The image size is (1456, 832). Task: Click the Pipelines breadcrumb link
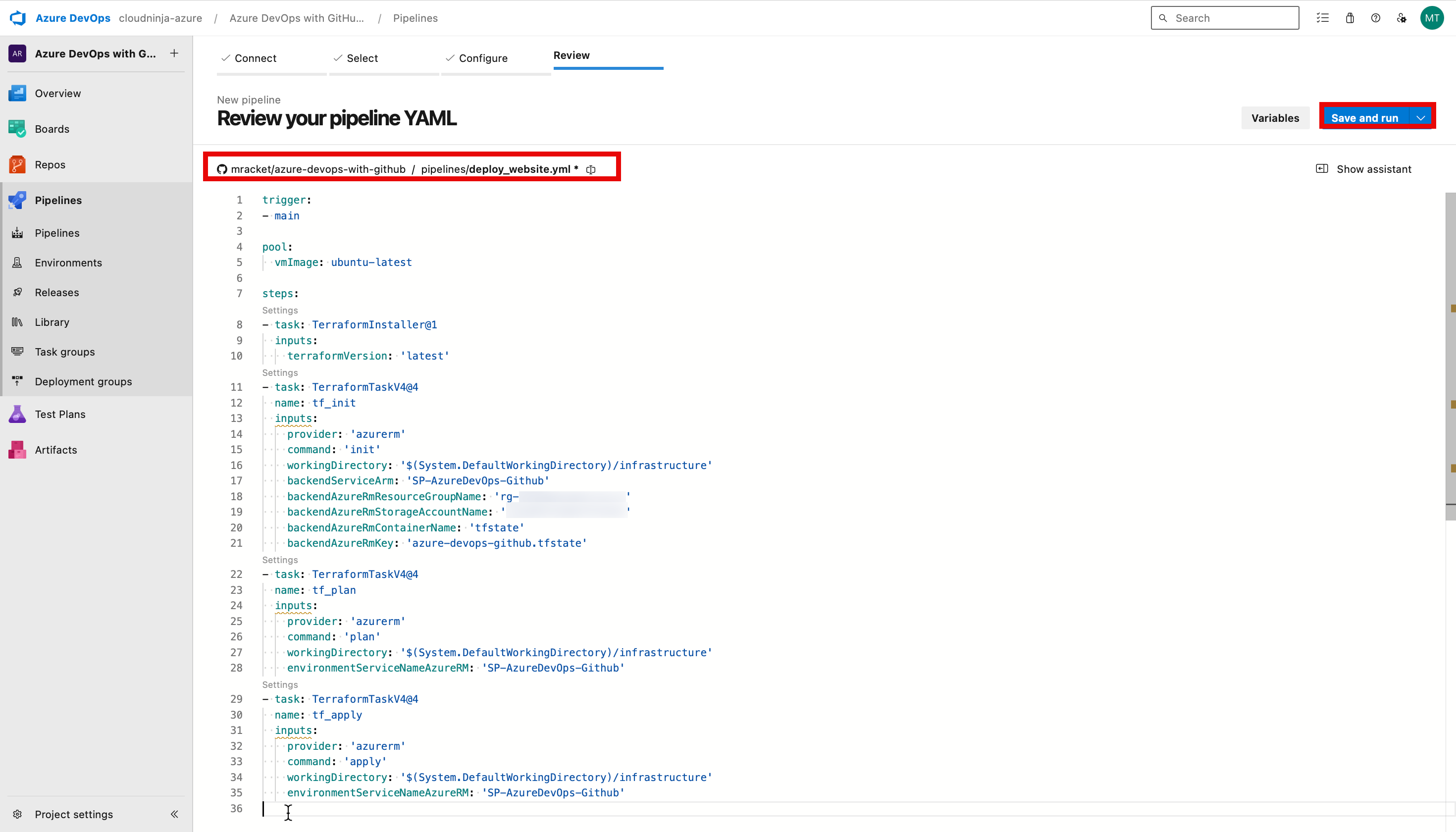click(x=416, y=18)
